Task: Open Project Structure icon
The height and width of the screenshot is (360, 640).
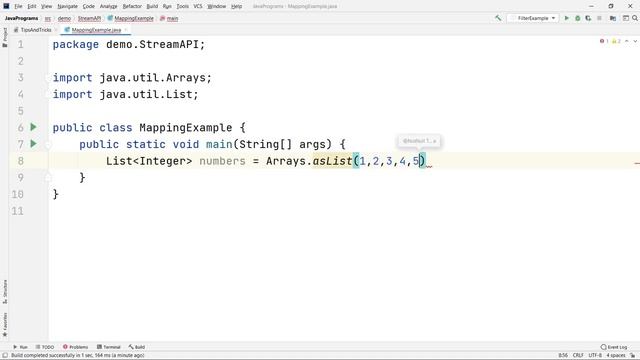Action: point(613,18)
